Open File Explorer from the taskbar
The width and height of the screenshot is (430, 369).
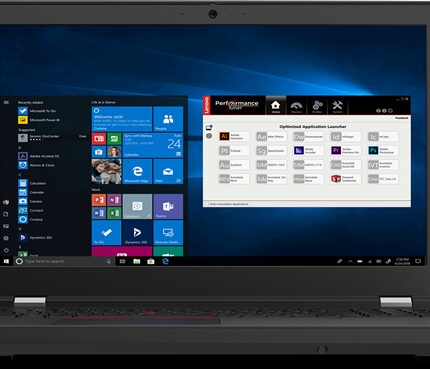(x=137, y=261)
